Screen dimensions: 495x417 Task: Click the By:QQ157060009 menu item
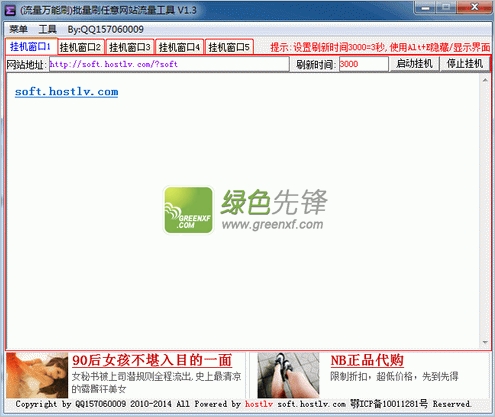coord(105,29)
